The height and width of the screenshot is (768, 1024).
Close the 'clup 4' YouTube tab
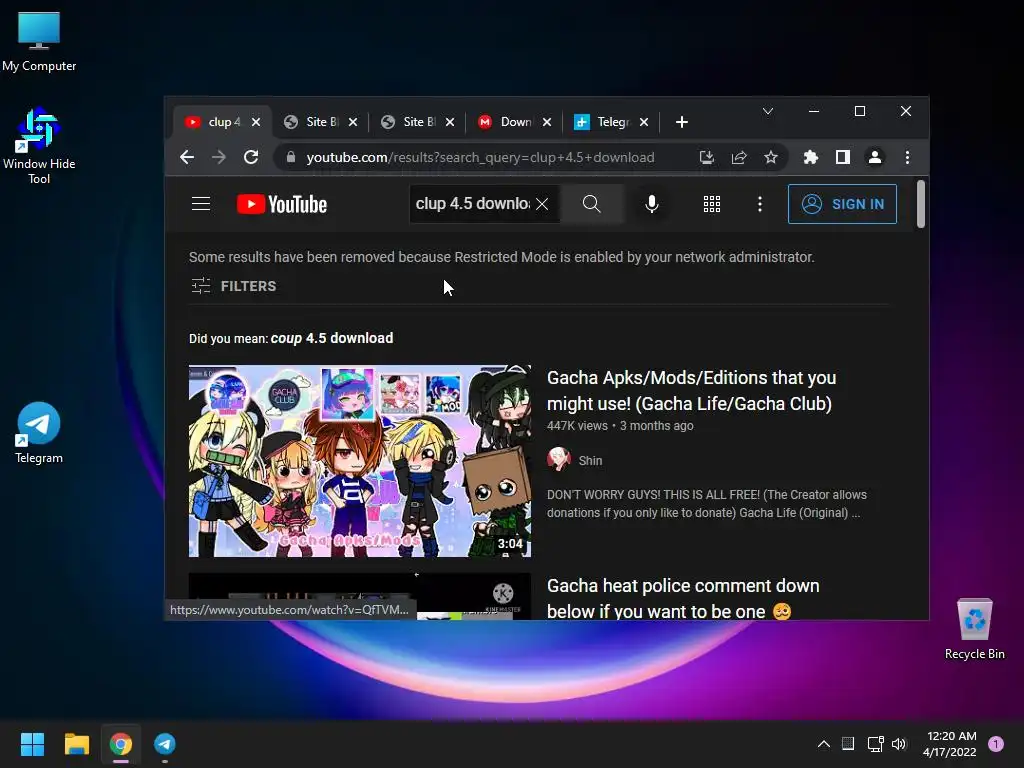tap(256, 122)
